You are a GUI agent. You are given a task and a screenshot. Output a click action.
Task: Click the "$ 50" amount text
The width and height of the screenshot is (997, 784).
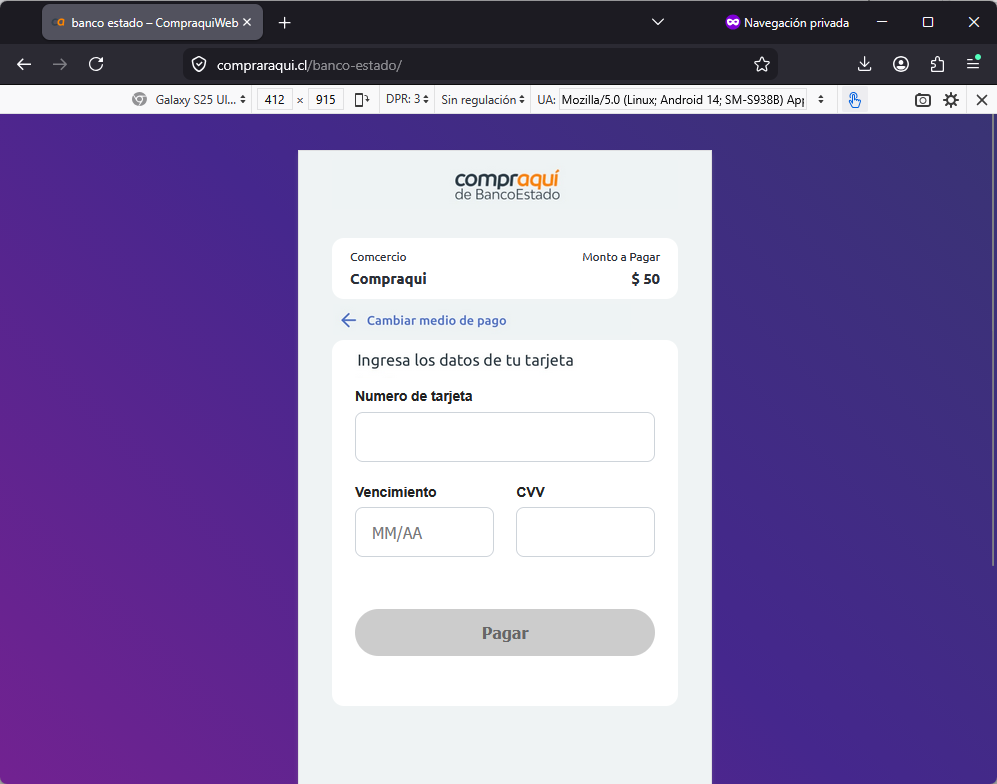coord(645,279)
